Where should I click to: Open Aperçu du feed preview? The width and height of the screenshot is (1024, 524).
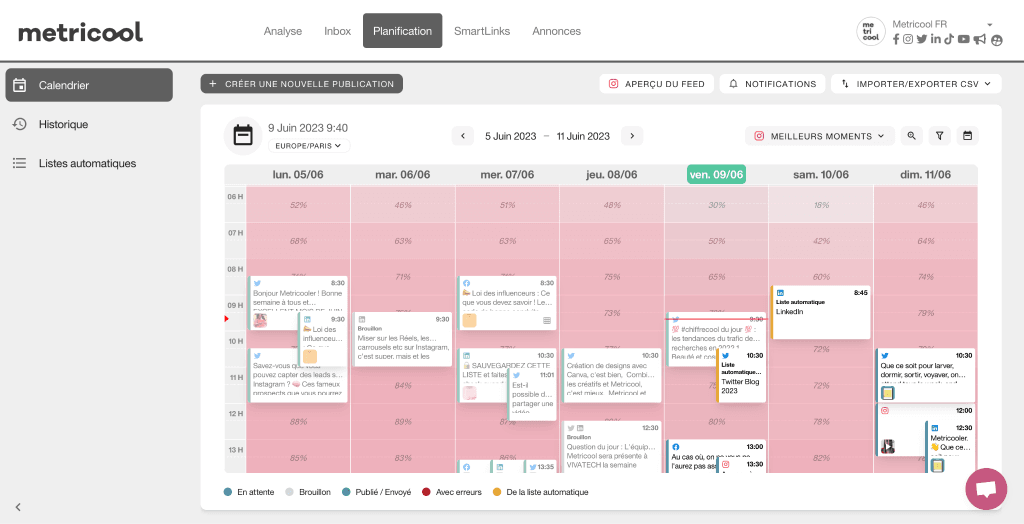[657, 84]
